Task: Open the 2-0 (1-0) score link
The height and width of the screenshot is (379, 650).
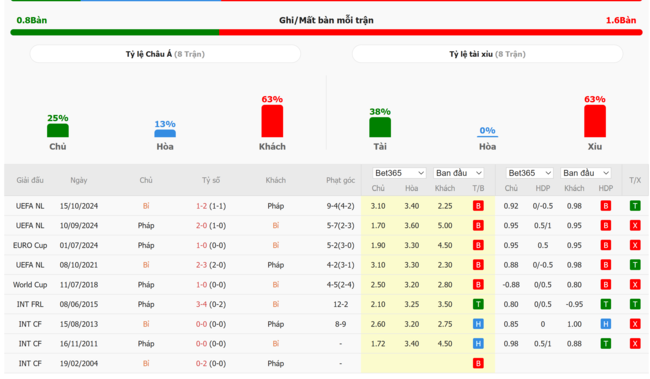Action: [211, 226]
